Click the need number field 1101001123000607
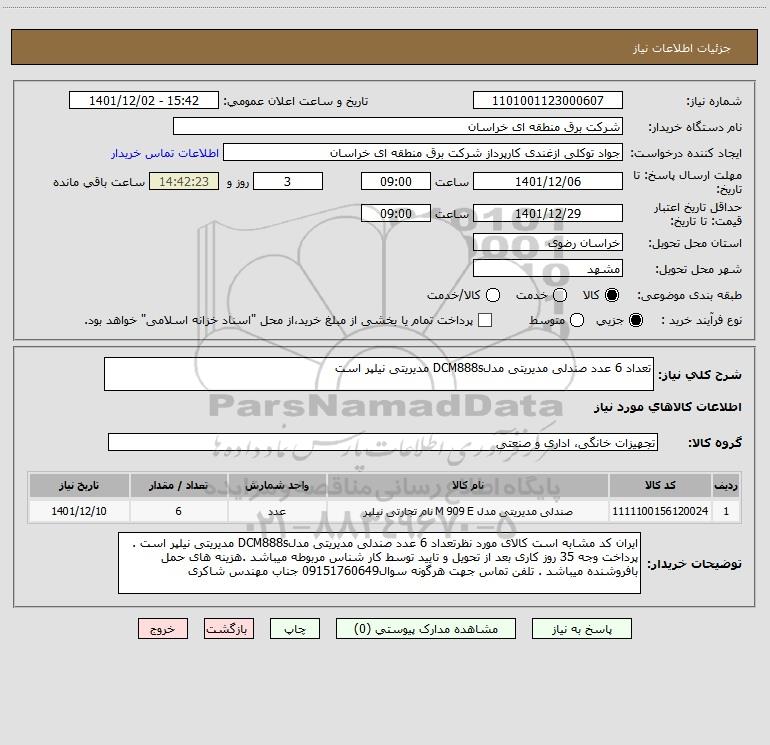The height and width of the screenshot is (745, 770). [x=548, y=100]
